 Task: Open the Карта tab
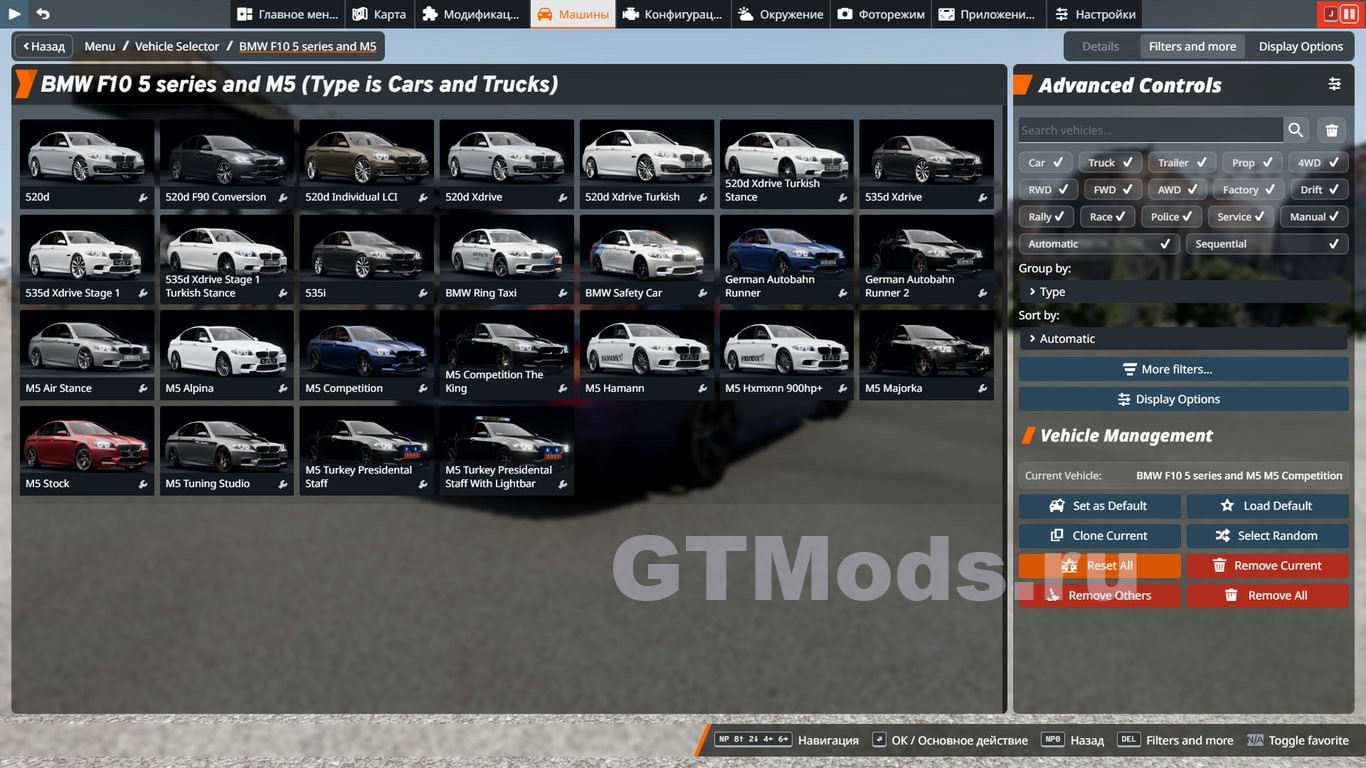click(x=380, y=14)
